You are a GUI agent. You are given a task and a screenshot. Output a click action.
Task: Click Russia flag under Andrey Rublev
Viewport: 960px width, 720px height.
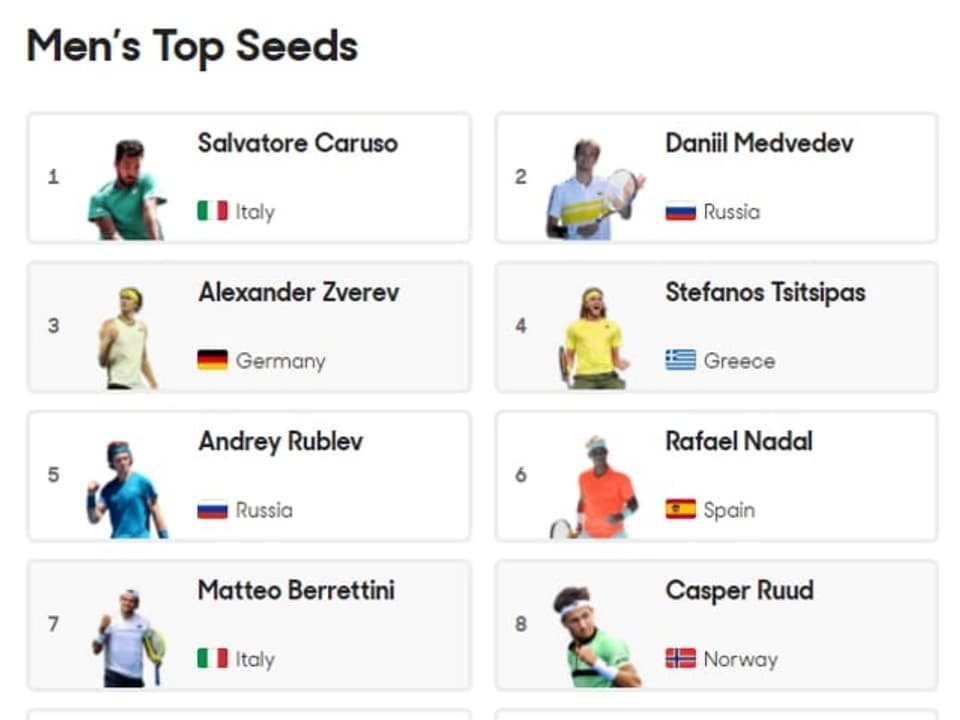click(212, 509)
